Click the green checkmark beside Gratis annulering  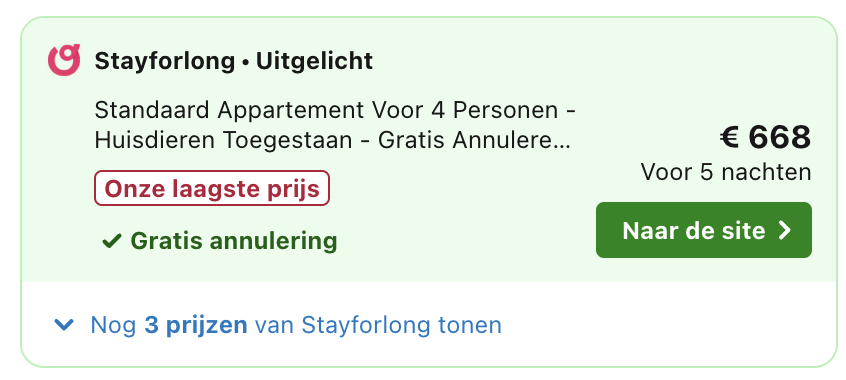click(111, 241)
